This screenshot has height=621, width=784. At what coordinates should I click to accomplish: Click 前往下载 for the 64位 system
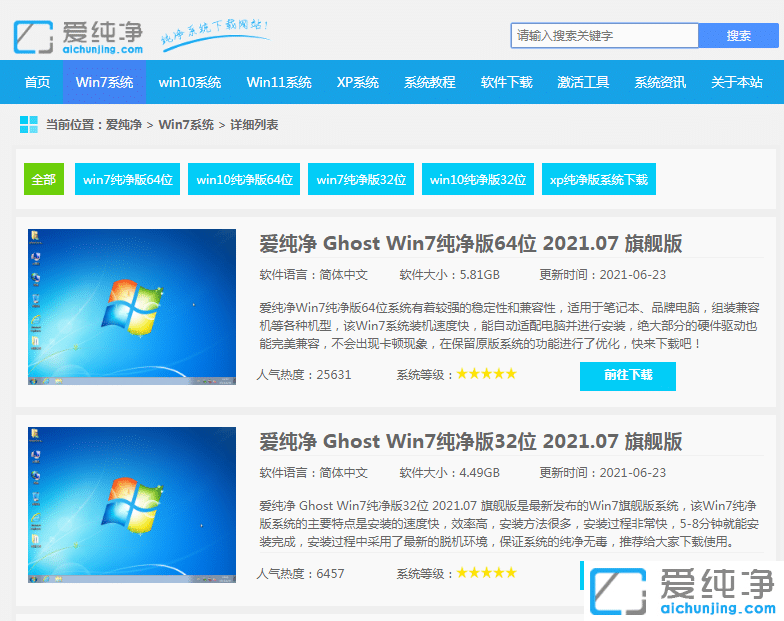628,376
